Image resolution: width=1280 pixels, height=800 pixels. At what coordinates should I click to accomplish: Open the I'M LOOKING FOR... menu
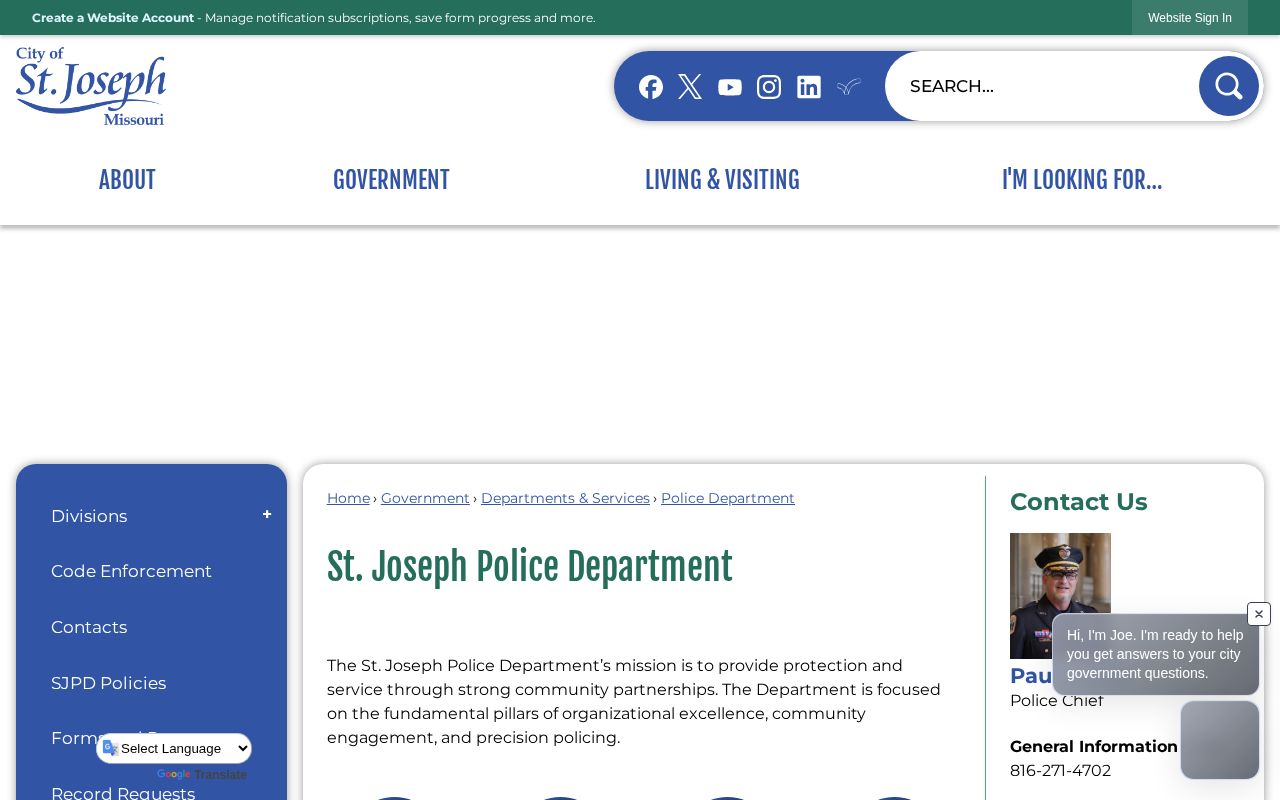(x=1082, y=180)
